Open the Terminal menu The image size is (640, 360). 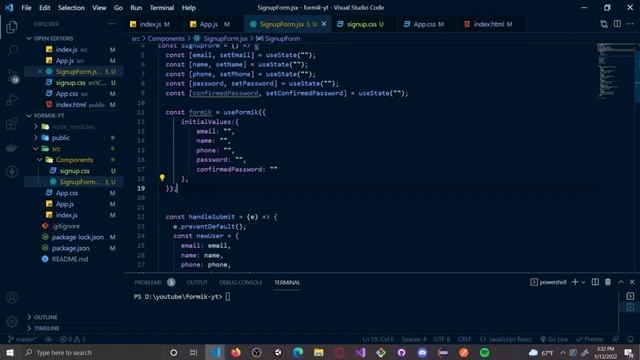point(162,8)
